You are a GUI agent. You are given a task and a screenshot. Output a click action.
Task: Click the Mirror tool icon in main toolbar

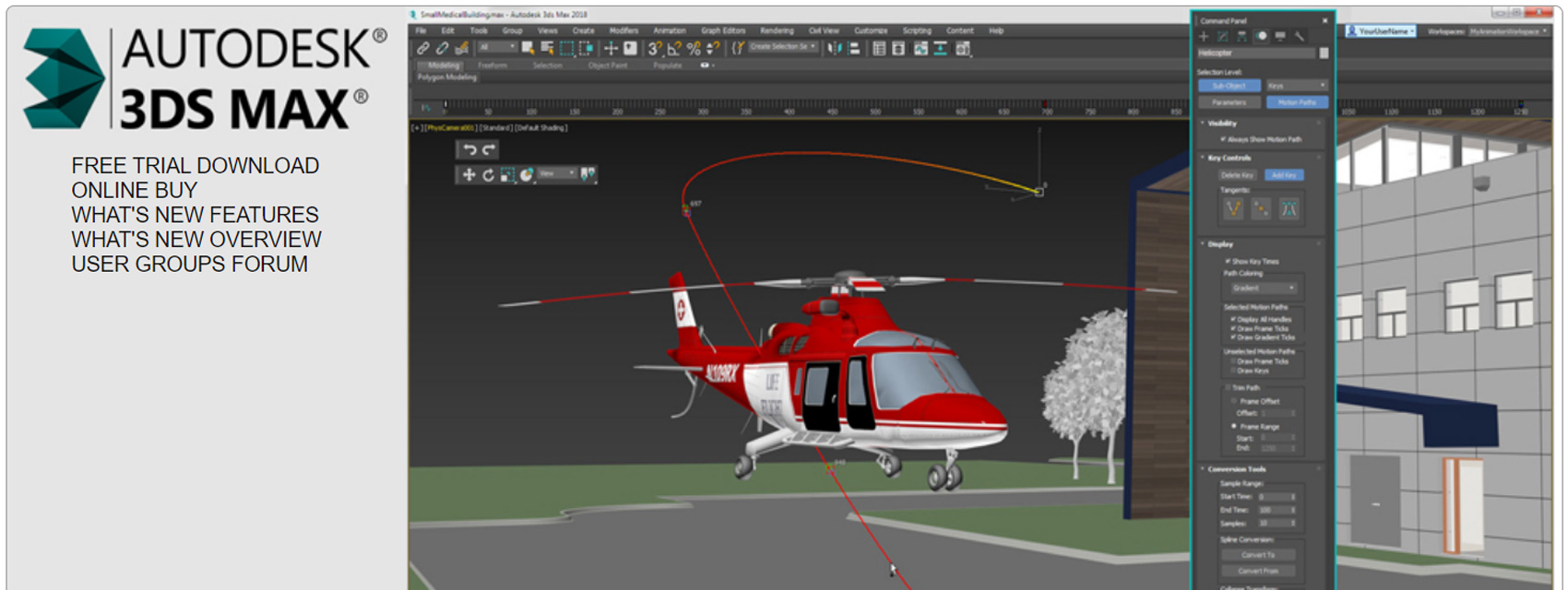[835, 48]
